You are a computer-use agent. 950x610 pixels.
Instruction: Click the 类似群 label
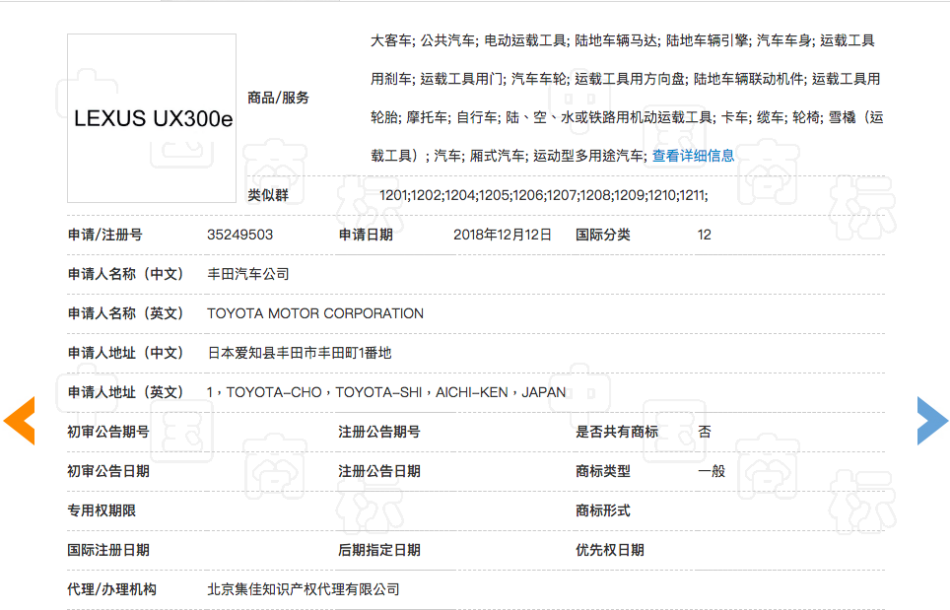[268, 195]
